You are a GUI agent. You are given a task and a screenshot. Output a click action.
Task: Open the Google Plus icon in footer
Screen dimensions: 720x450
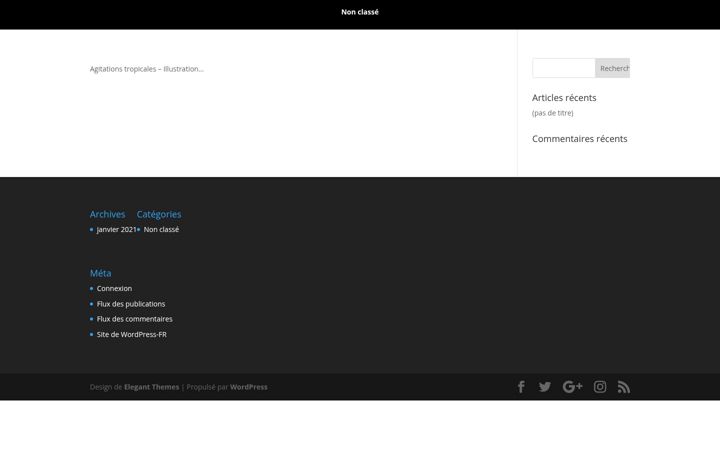(573, 387)
